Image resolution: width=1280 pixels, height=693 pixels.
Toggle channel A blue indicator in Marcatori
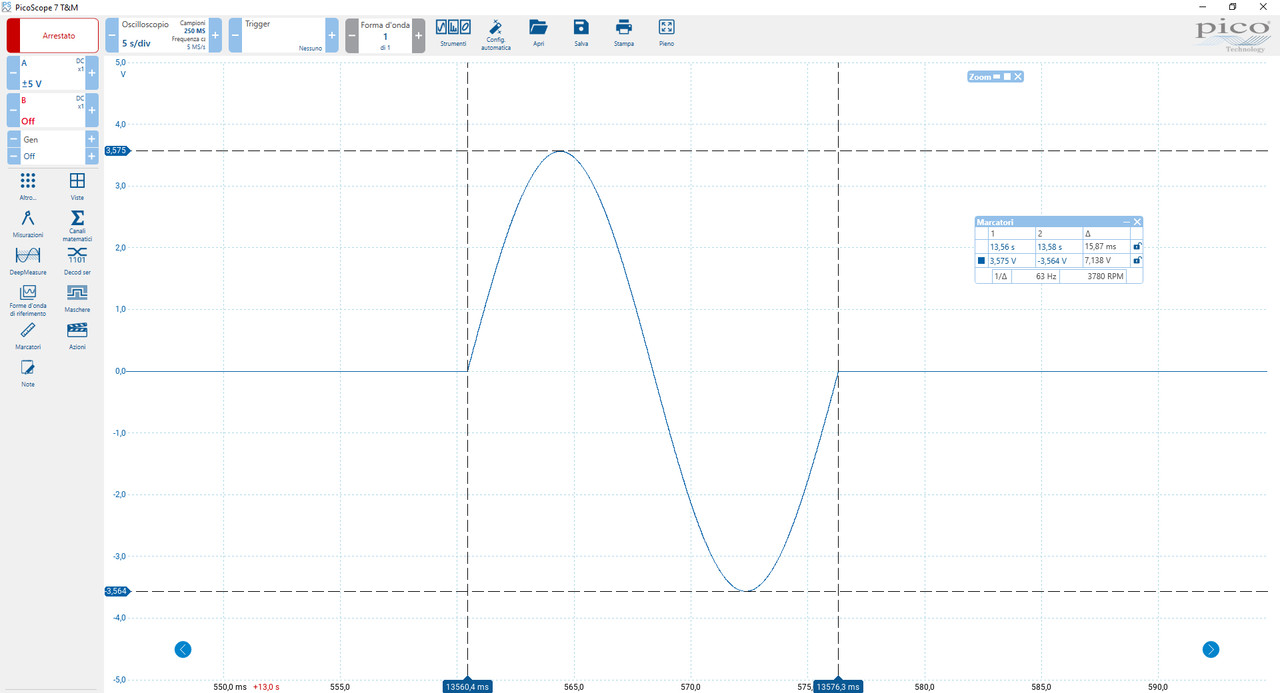981,261
